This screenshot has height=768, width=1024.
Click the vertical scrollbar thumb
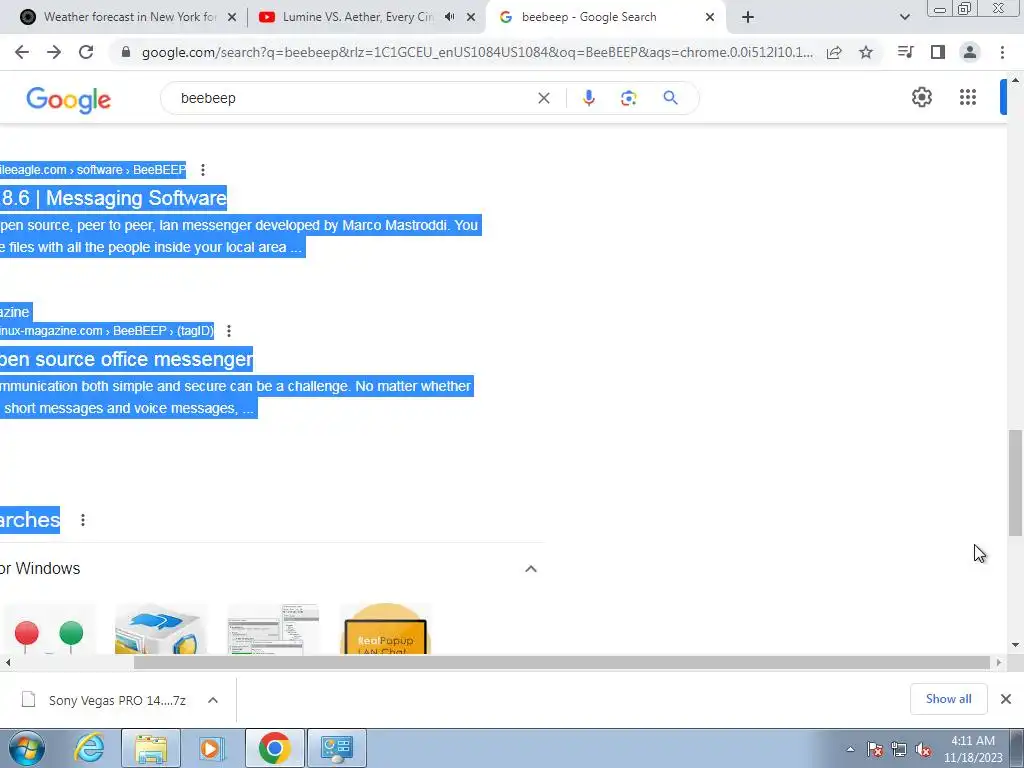[1015, 482]
